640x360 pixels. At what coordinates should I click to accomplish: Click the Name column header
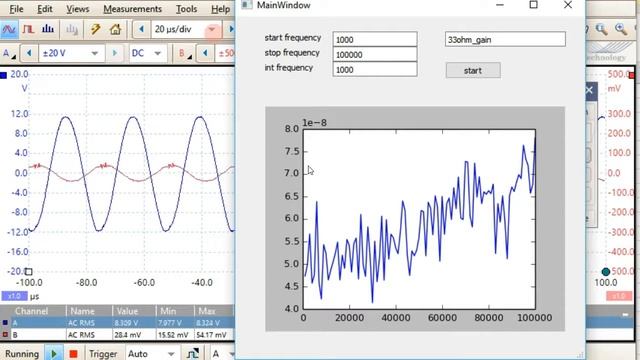pyautogui.click(x=89, y=311)
